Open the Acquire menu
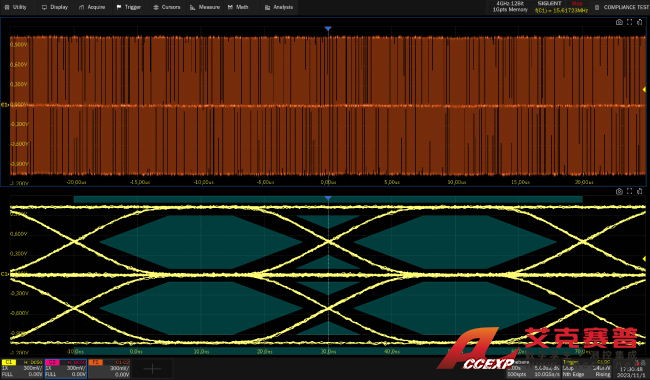 click(x=92, y=7)
